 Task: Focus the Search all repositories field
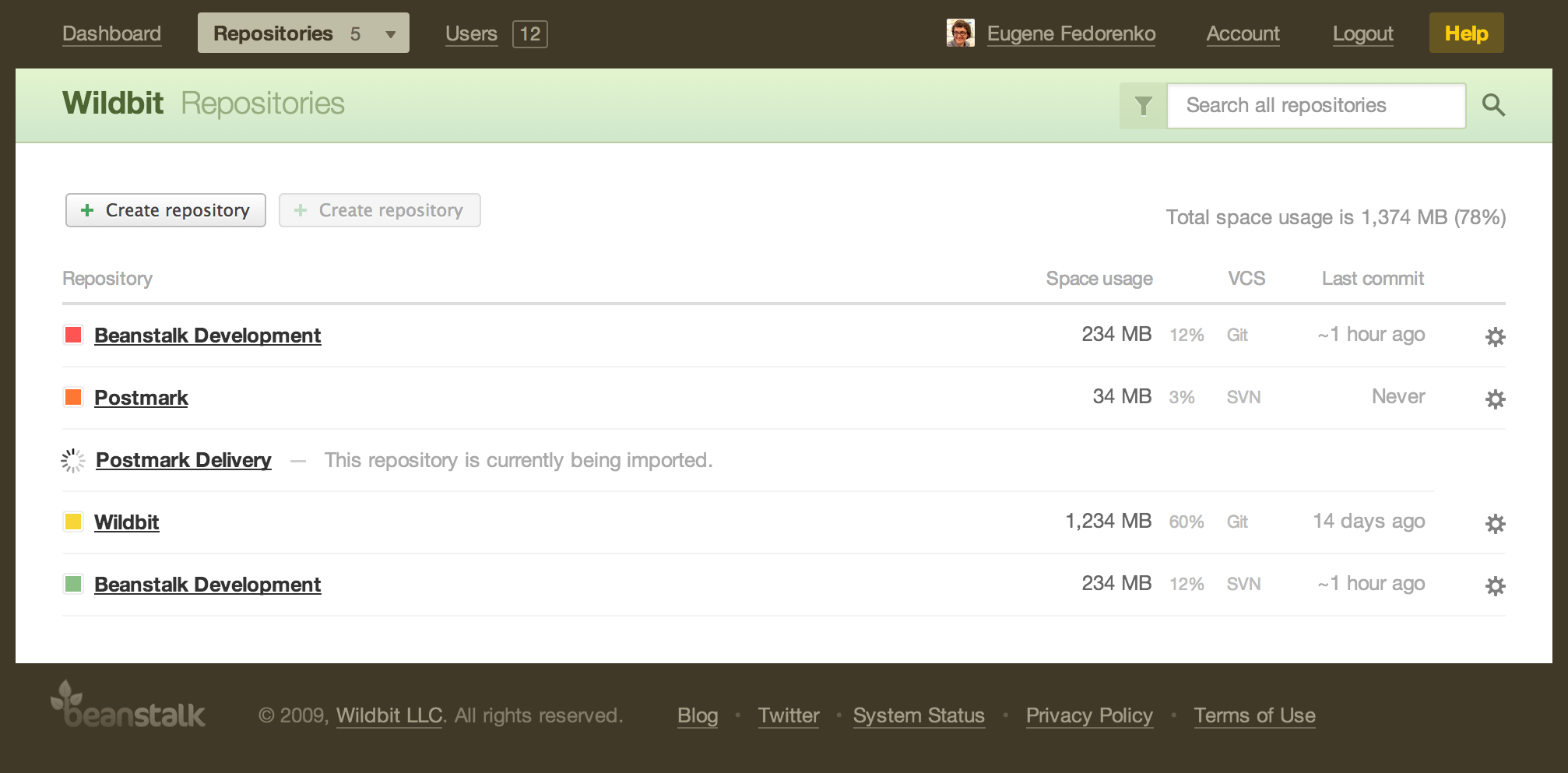(1317, 106)
